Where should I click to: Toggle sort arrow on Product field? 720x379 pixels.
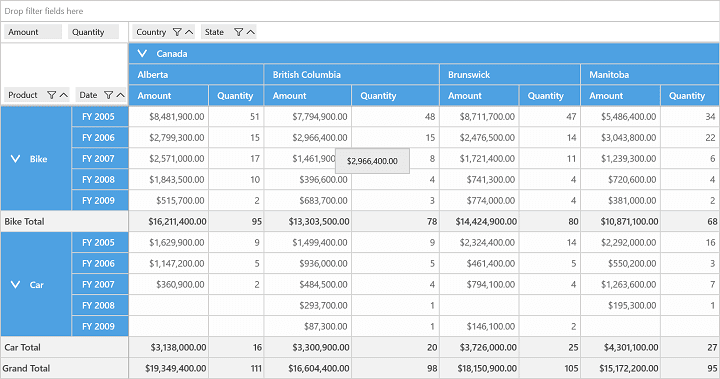(64, 95)
